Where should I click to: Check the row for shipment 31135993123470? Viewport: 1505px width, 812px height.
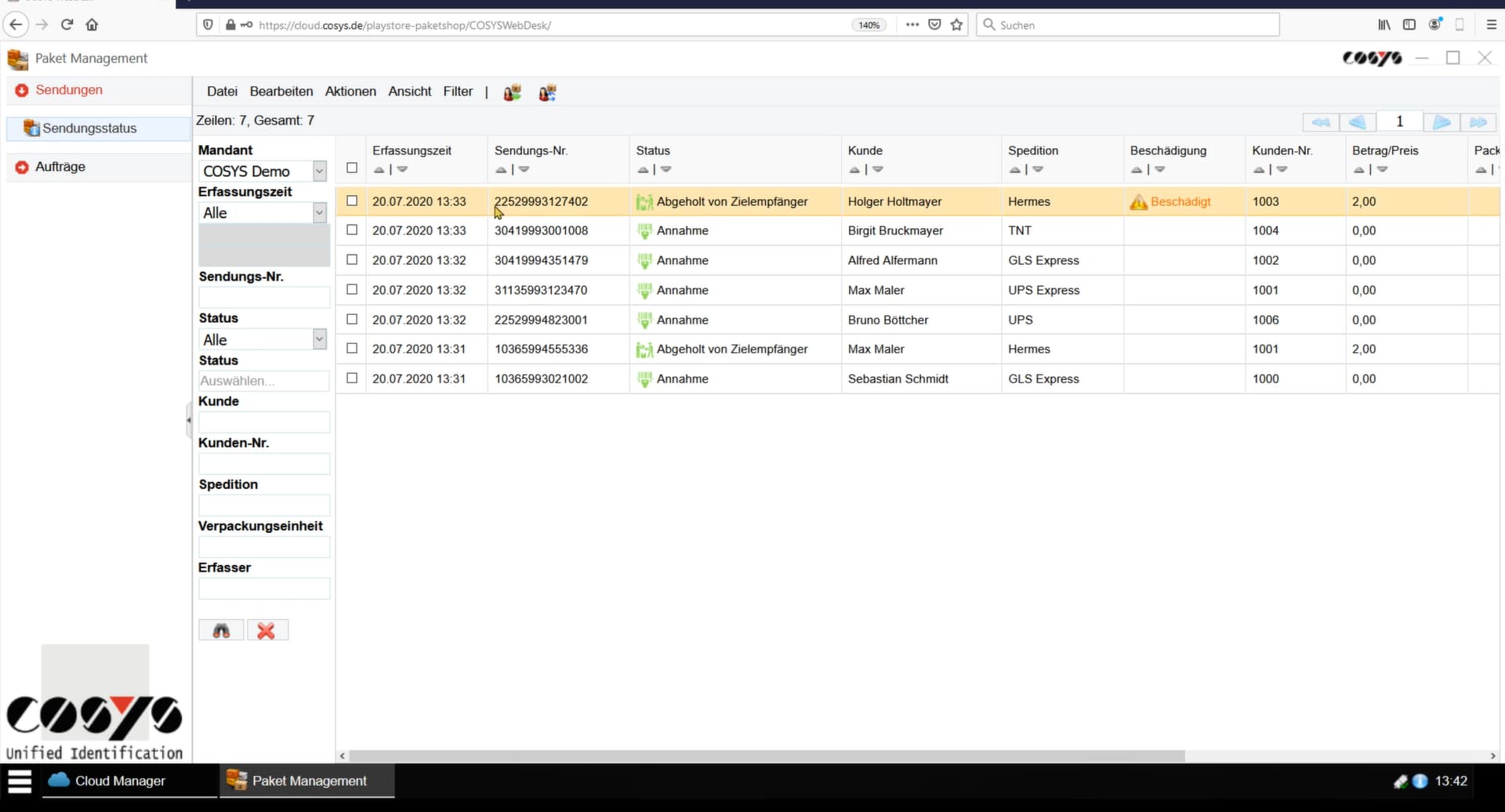point(352,289)
